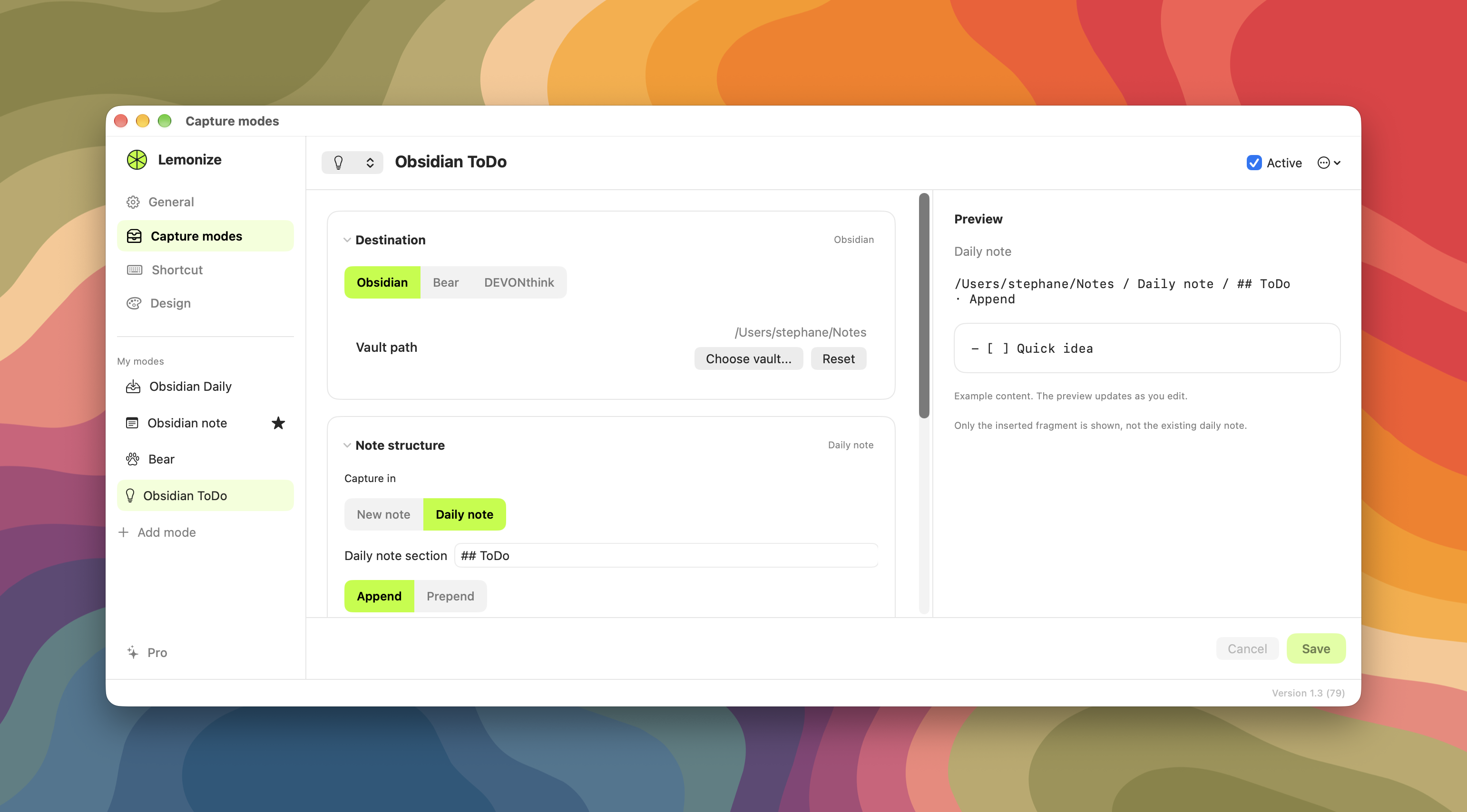This screenshot has height=812, width=1467.
Task: Click the Preview heading
Action: tap(978, 219)
